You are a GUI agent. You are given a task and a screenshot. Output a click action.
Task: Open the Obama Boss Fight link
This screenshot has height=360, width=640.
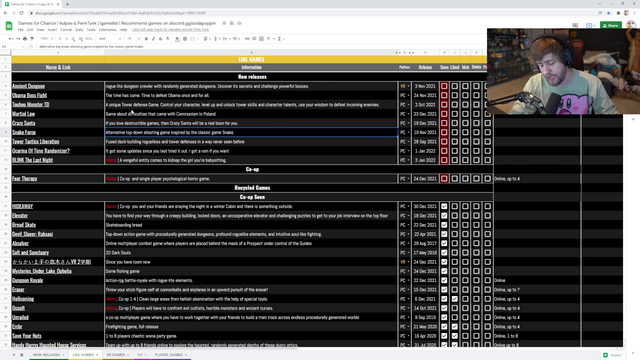(29, 96)
